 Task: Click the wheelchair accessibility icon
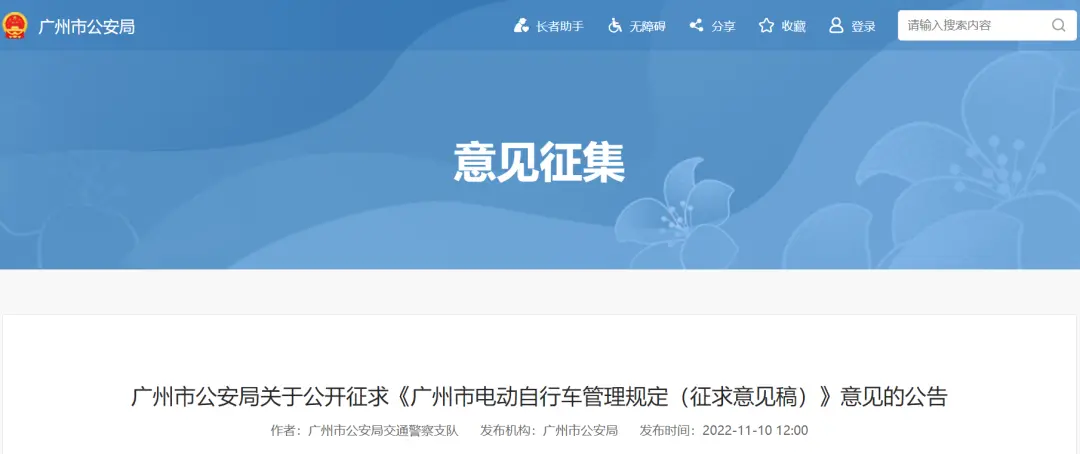click(615, 26)
